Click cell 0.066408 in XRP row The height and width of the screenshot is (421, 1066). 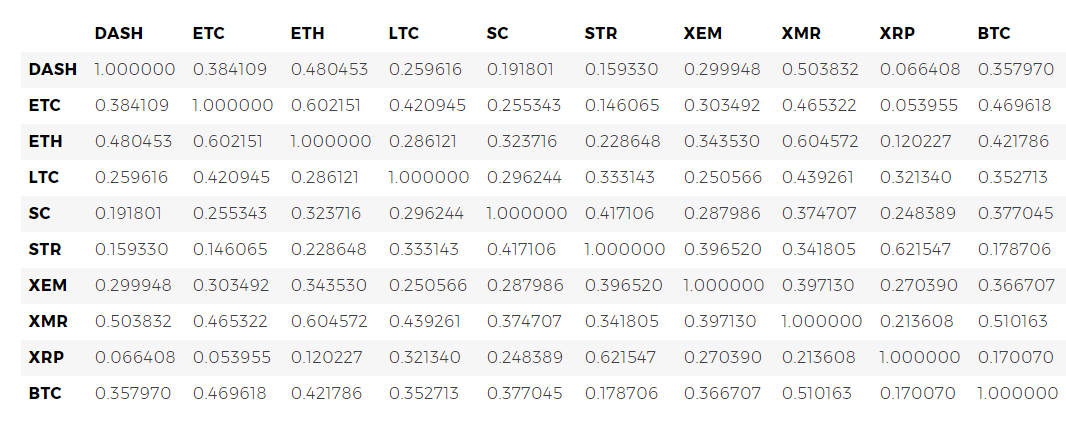[135, 357]
